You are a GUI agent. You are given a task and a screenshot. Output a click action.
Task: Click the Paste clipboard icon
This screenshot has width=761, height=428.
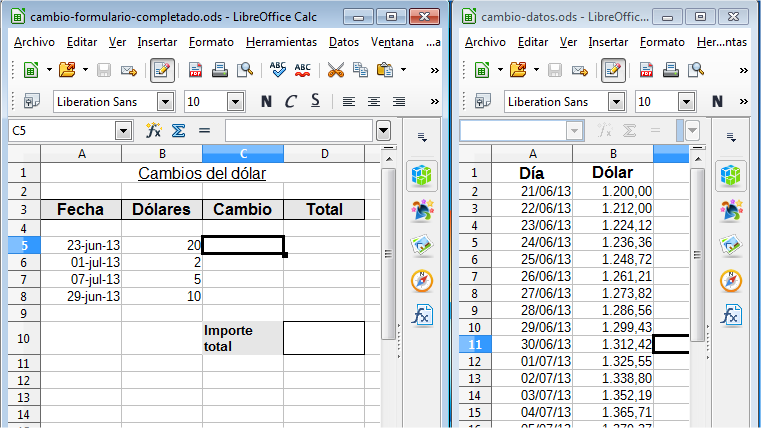coord(385,70)
